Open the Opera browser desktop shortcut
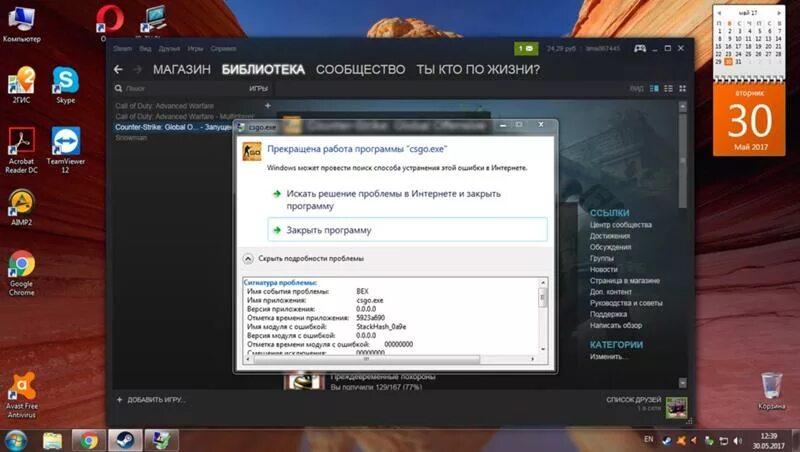 [x=109, y=21]
